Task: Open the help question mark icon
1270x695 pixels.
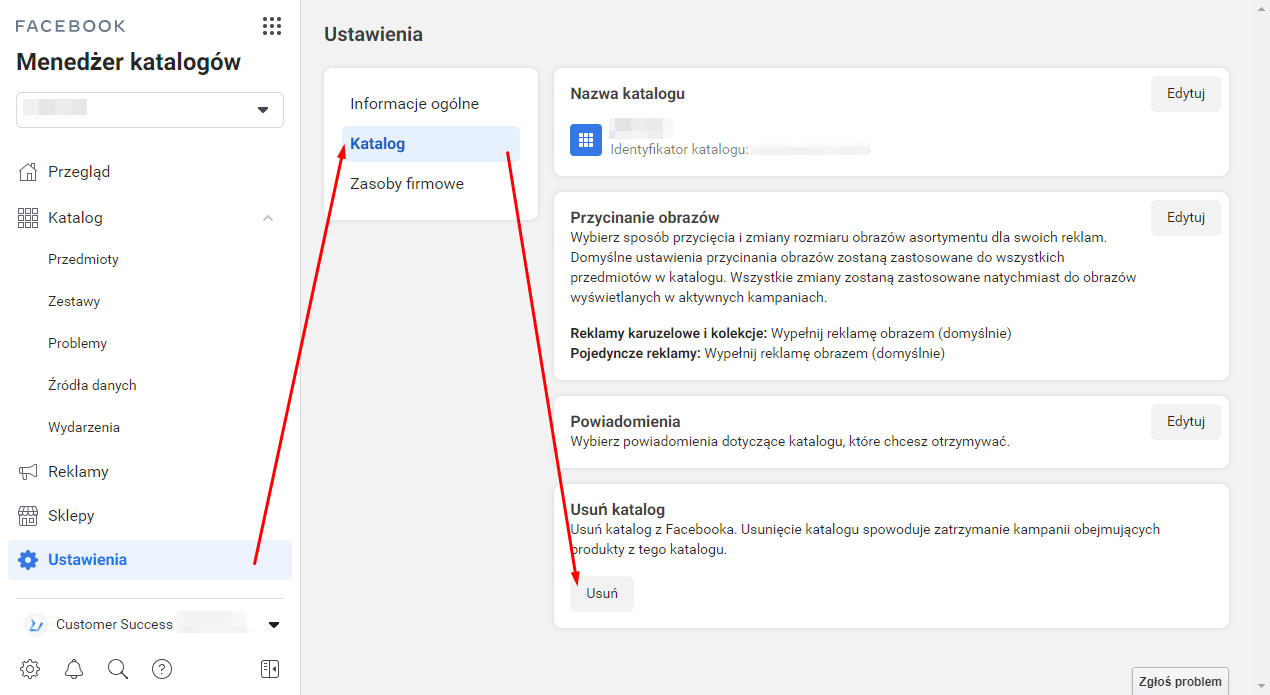Action: point(162,669)
